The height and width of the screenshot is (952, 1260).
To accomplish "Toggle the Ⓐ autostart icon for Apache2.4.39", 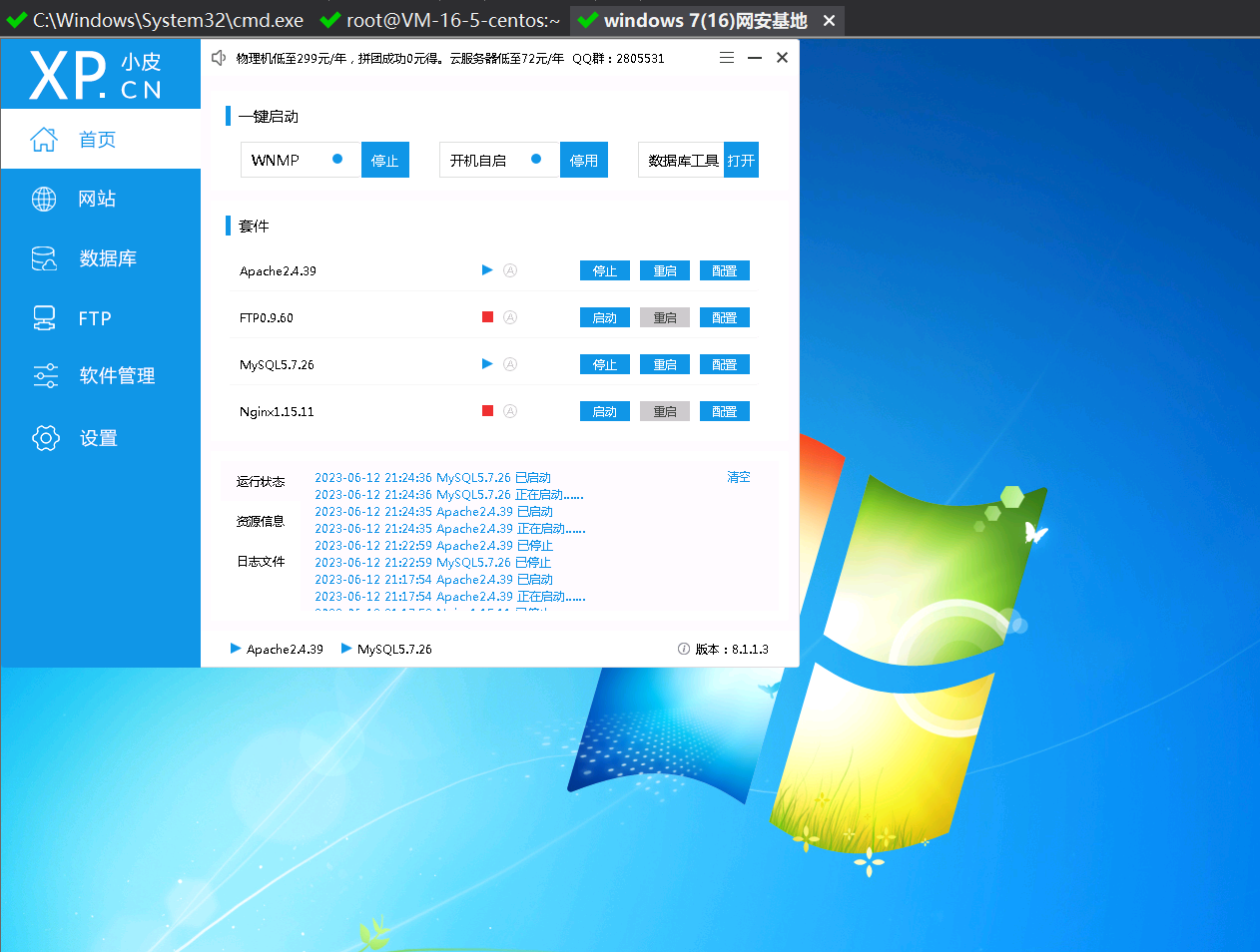I will tap(510, 269).
